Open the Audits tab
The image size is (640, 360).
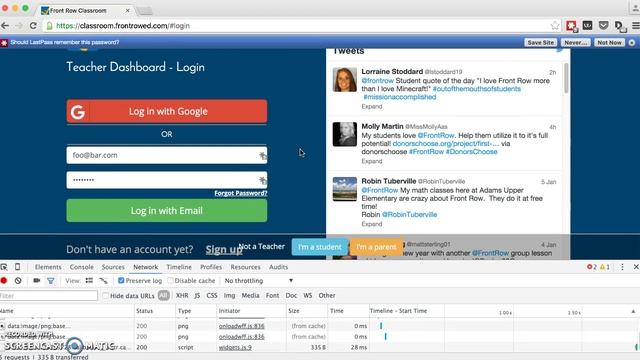pos(278,267)
